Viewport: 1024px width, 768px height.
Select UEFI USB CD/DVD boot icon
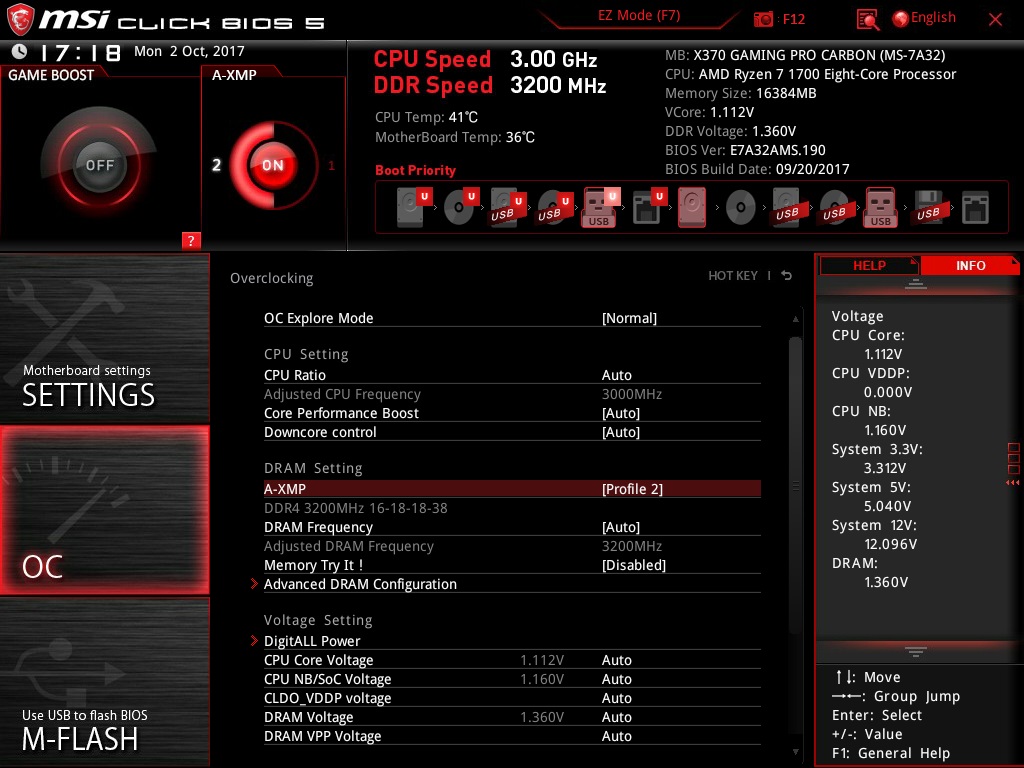point(554,208)
